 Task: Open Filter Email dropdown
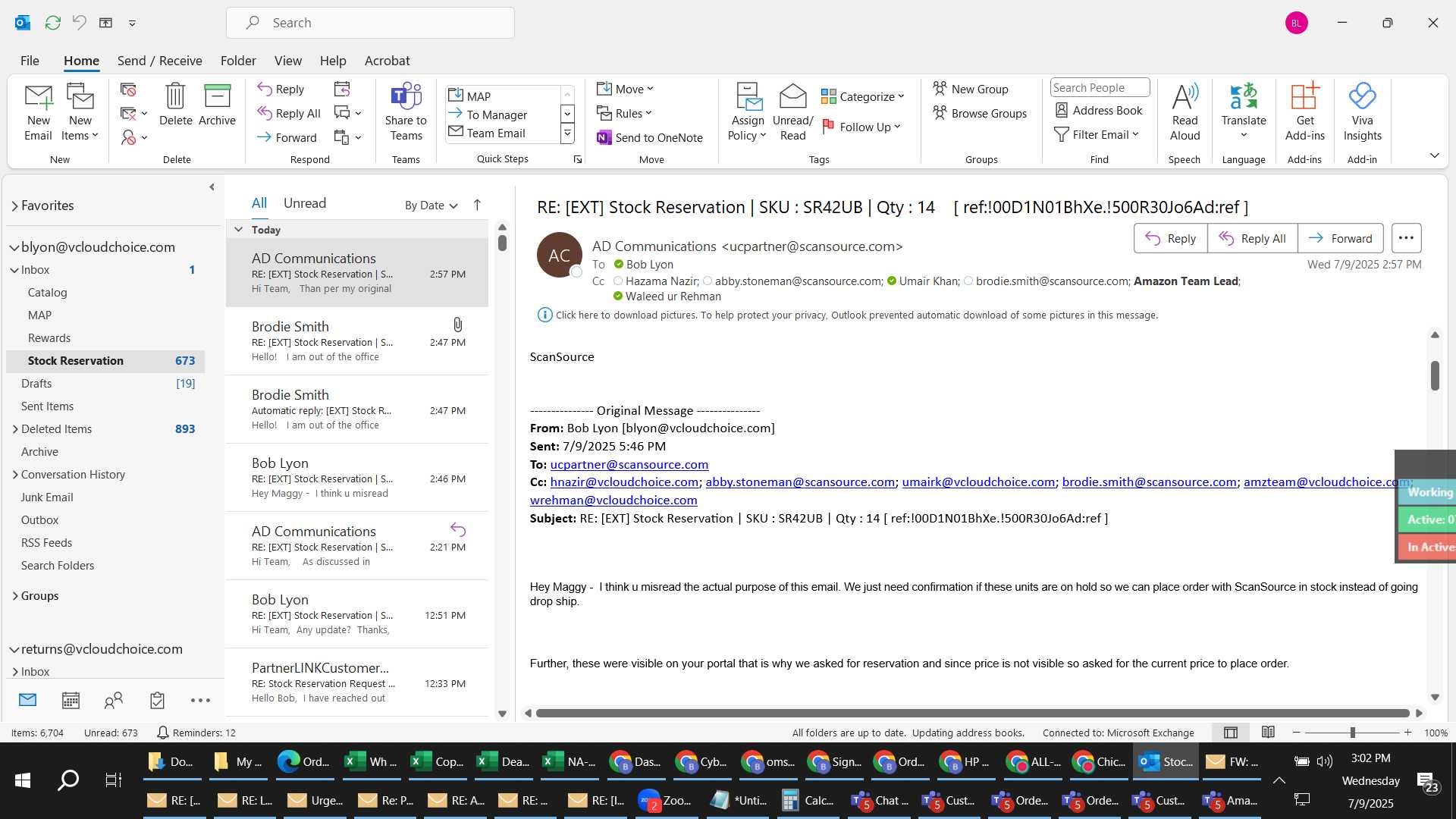click(x=1097, y=134)
